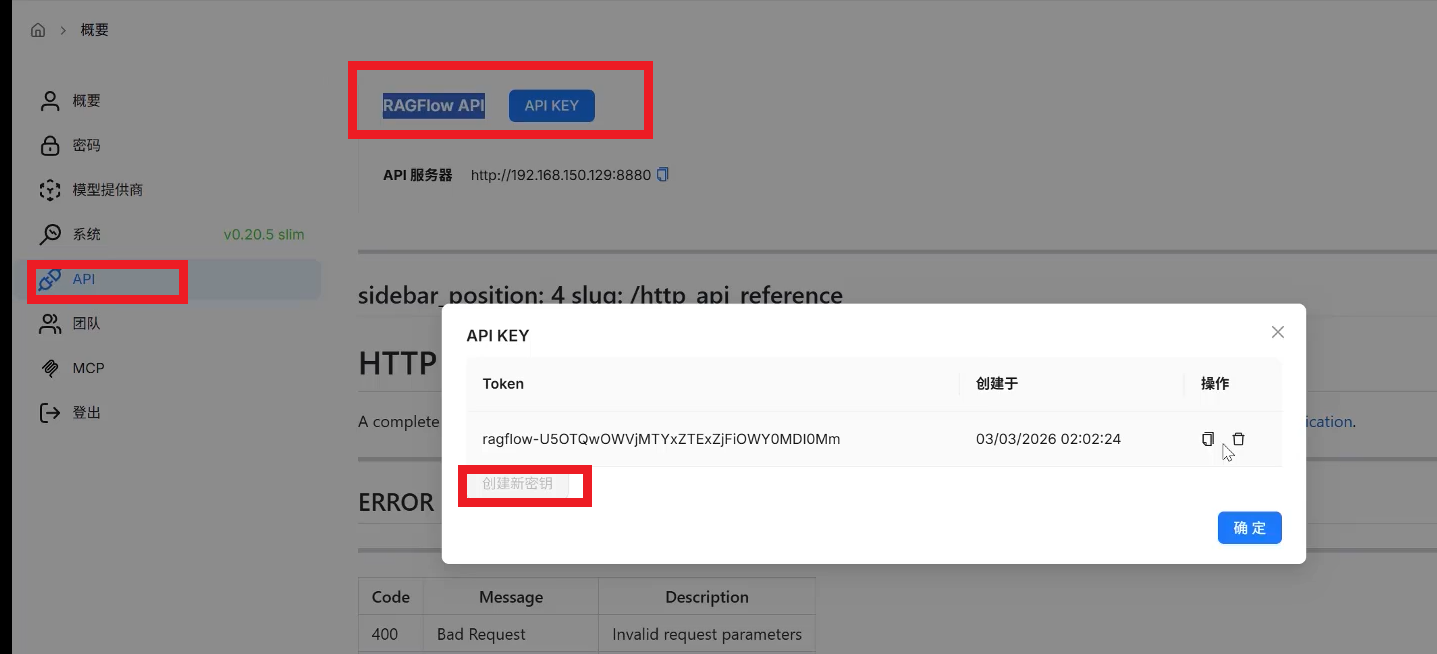The image size is (1437, 654).
Task: Click the 400 code cell
Action: 385,634
